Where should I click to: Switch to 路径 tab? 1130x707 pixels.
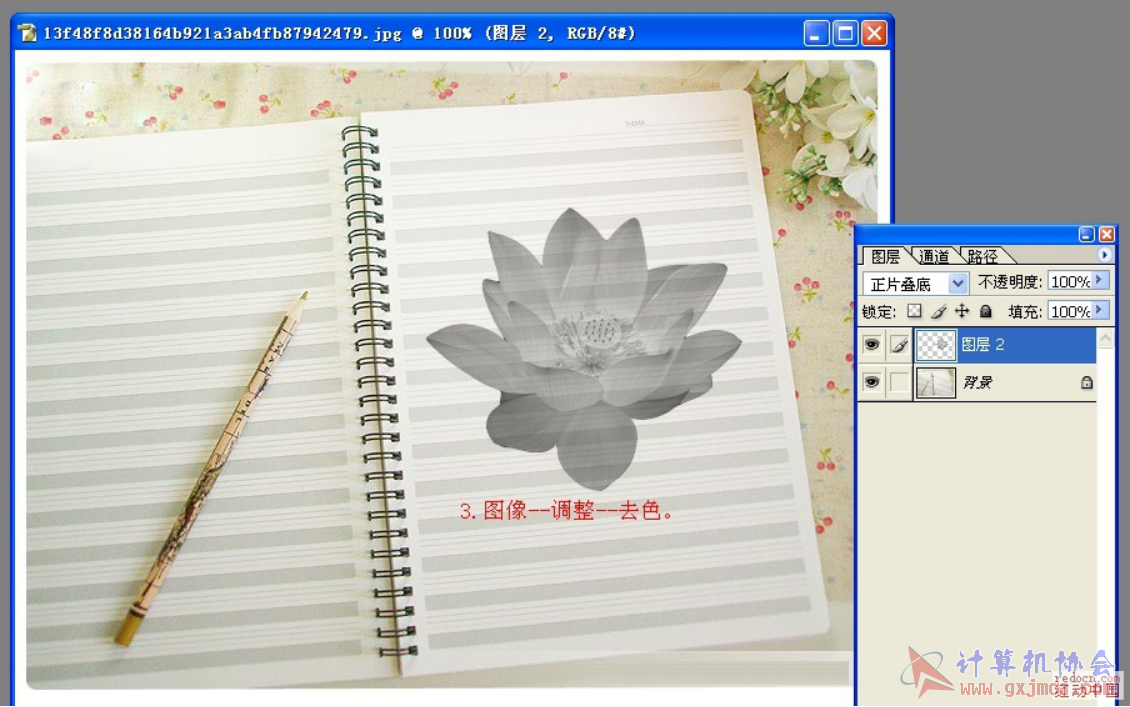(982, 256)
